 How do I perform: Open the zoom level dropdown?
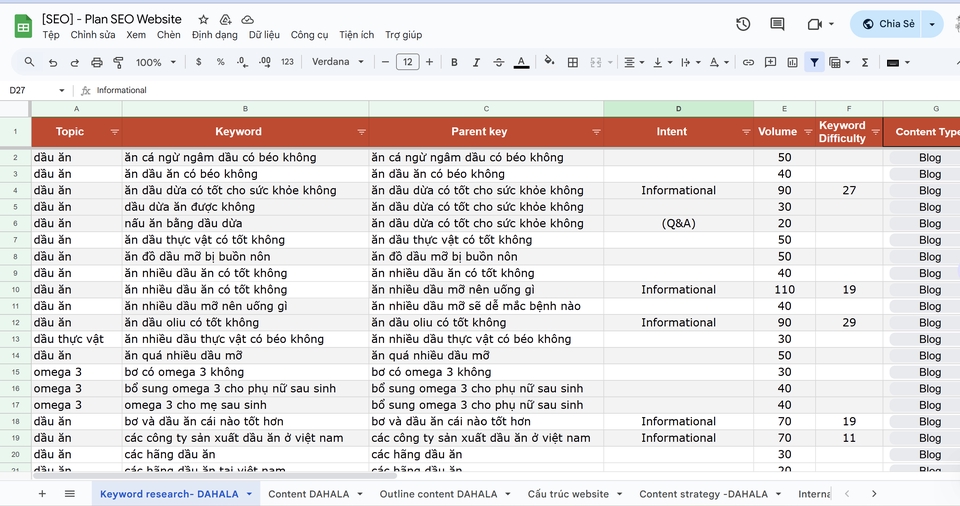click(156, 62)
